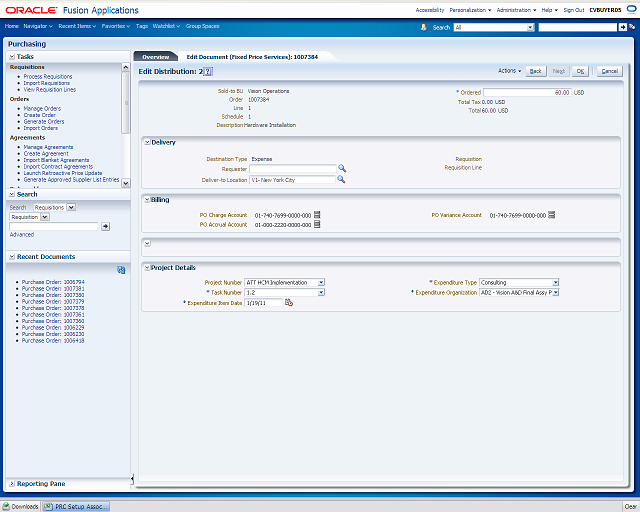Open the Expenditure Type dropdown

[x=556, y=283]
